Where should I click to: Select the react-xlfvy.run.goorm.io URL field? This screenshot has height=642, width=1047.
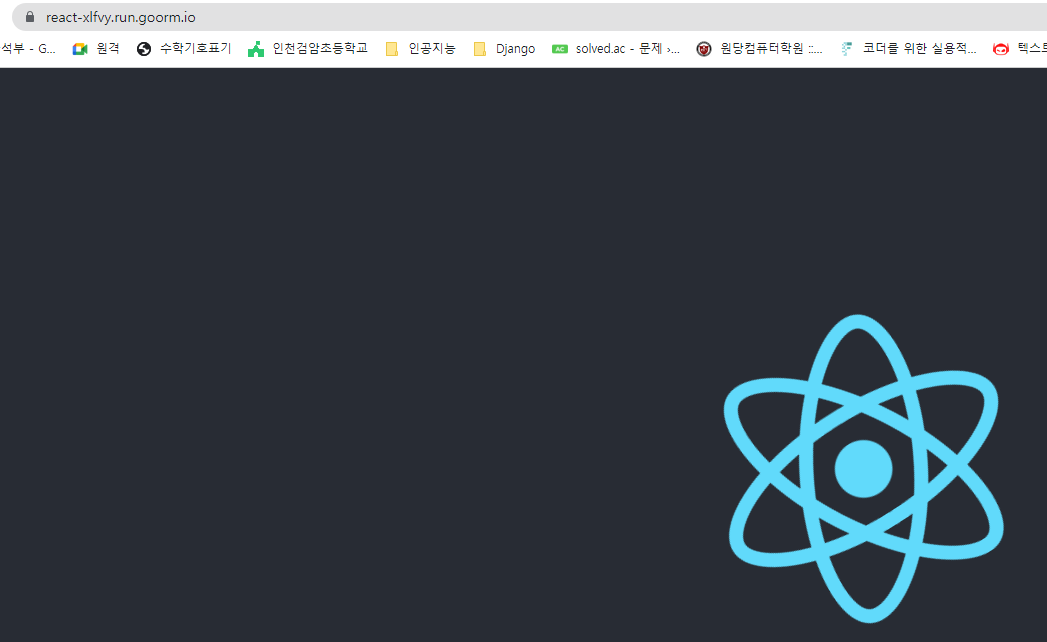(x=529, y=17)
